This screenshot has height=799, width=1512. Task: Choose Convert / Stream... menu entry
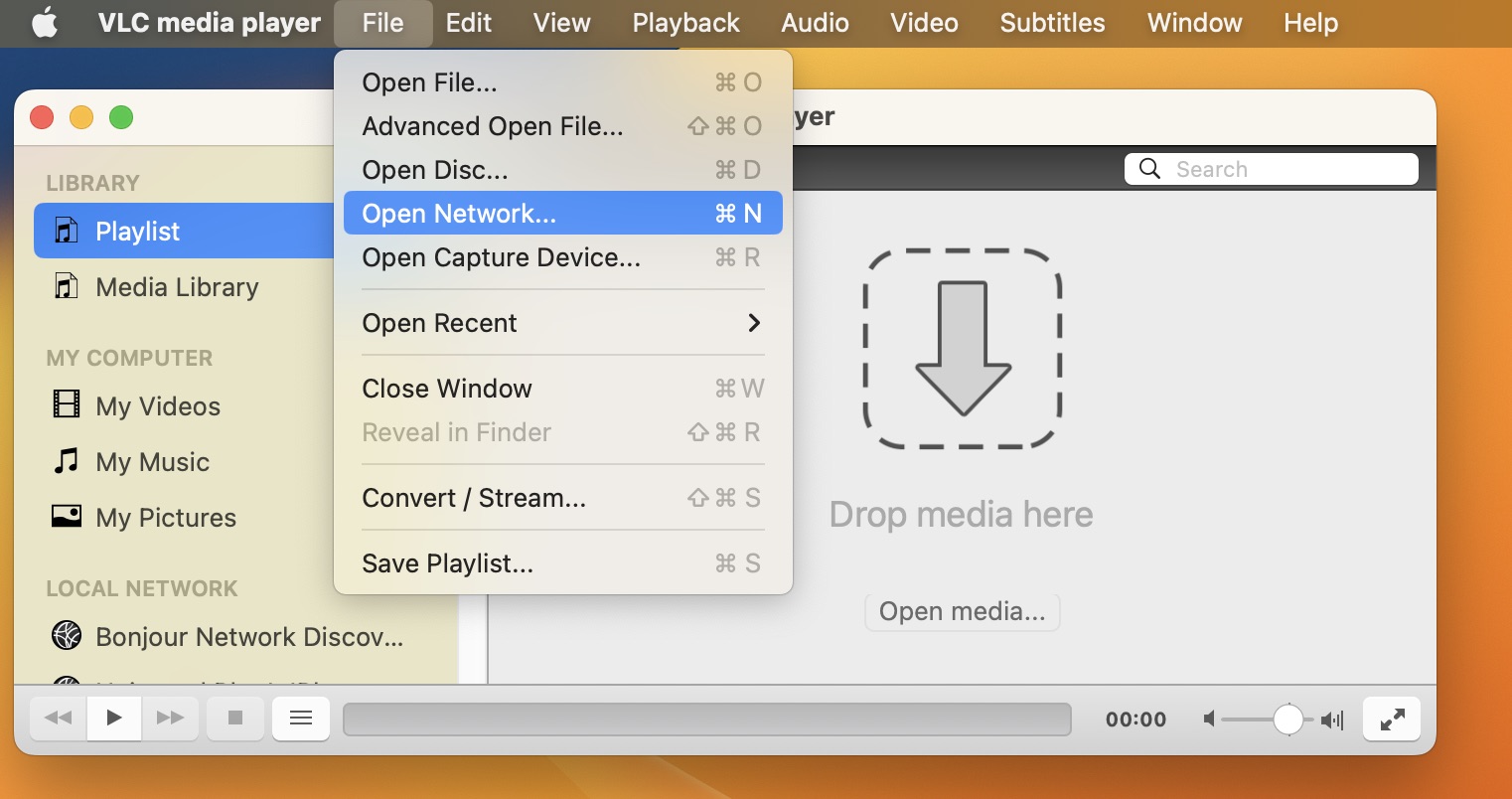(563, 498)
